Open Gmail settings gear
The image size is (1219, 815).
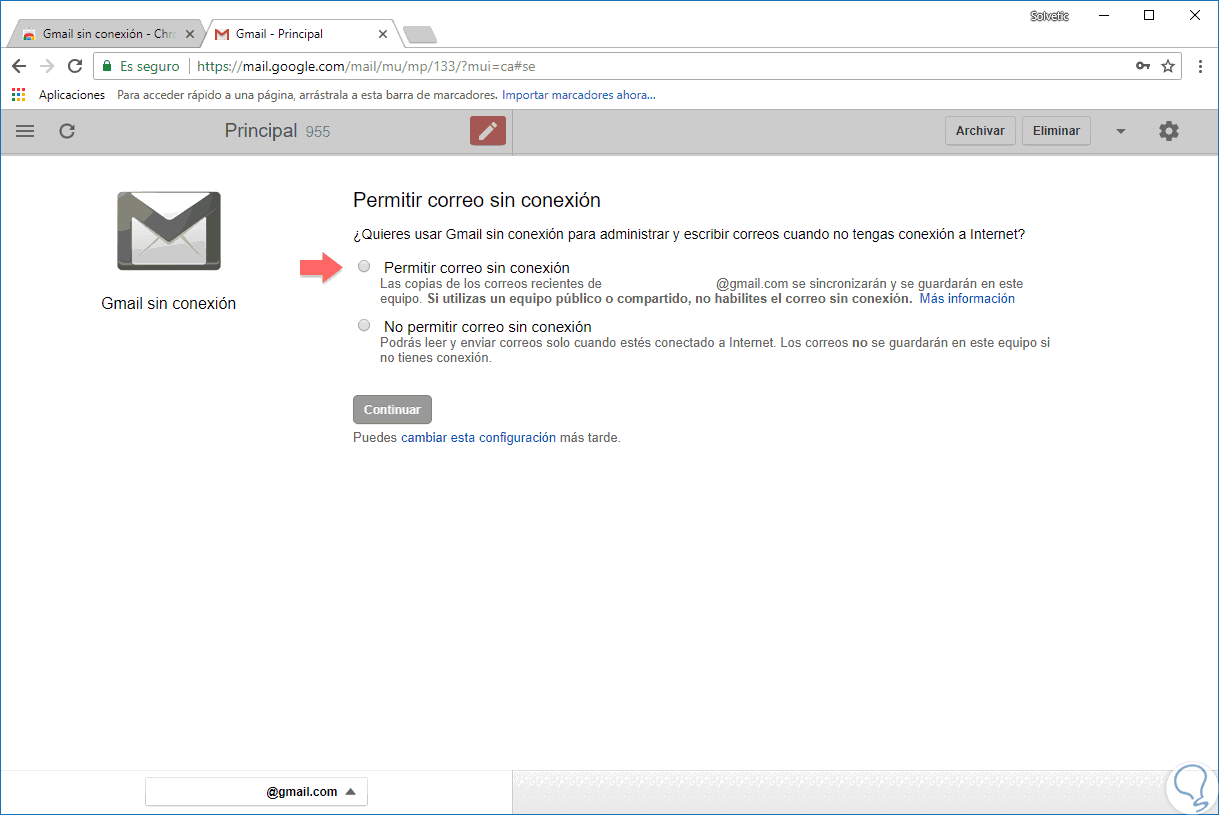tap(1168, 131)
